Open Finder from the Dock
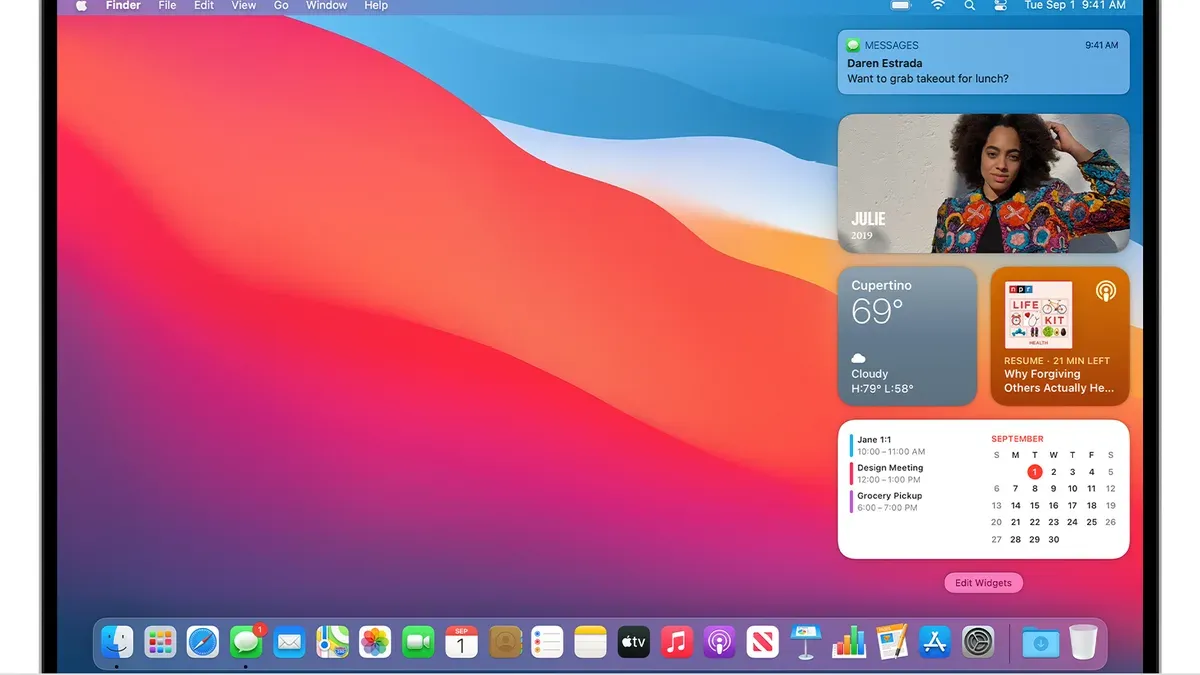This screenshot has width=1200, height=675. [x=117, y=642]
